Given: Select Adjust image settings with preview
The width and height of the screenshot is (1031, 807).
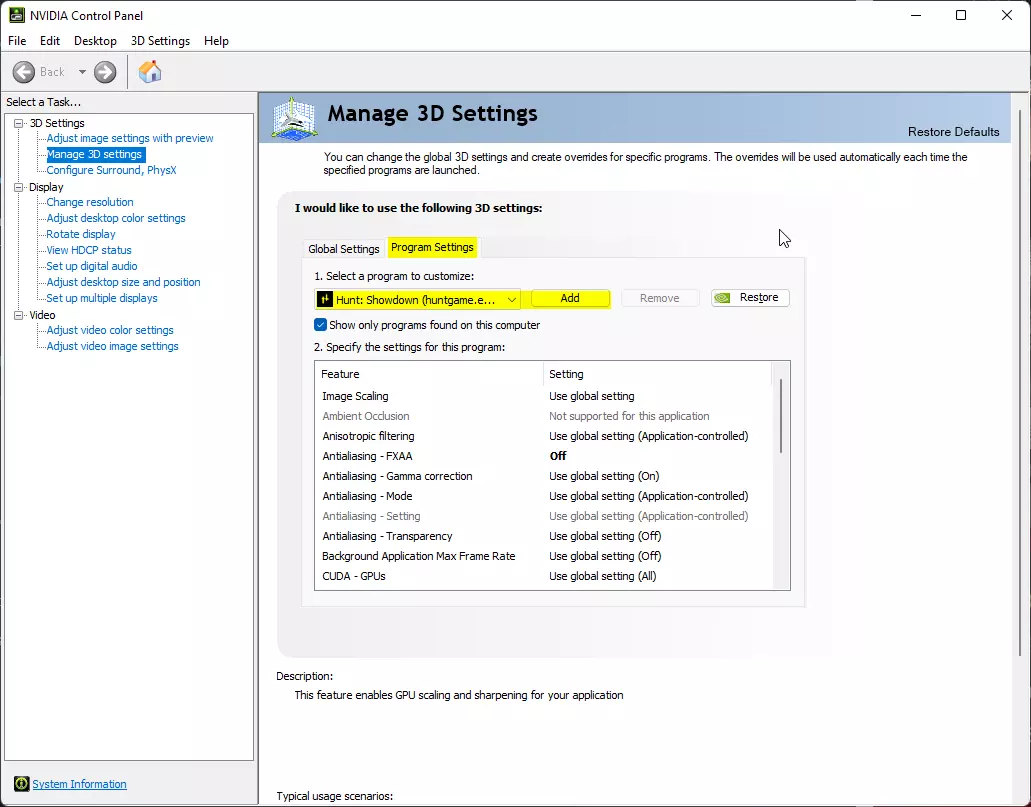Looking at the screenshot, I should 130,138.
